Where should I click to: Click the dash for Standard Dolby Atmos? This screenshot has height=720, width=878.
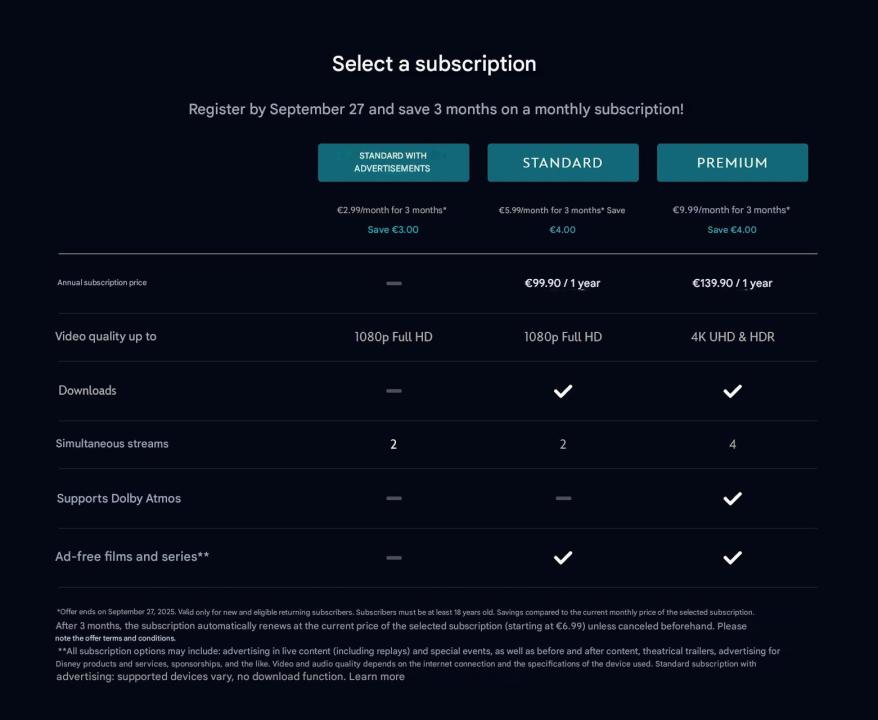tap(563, 498)
